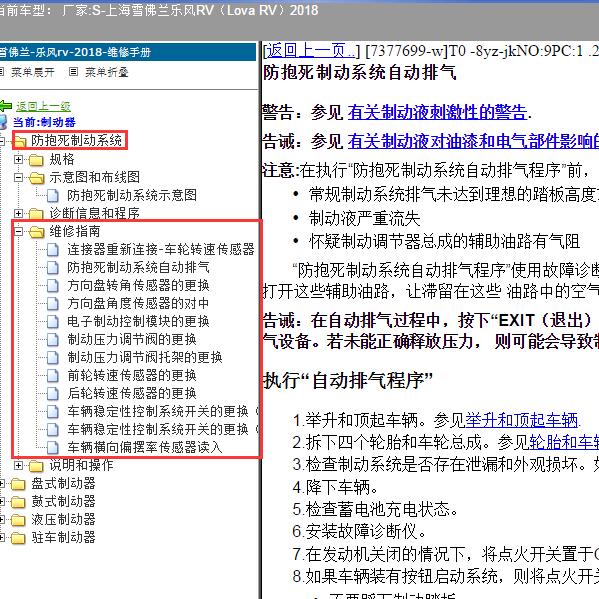Click document icon for 防抱死制动系统自动排气

coord(53,267)
